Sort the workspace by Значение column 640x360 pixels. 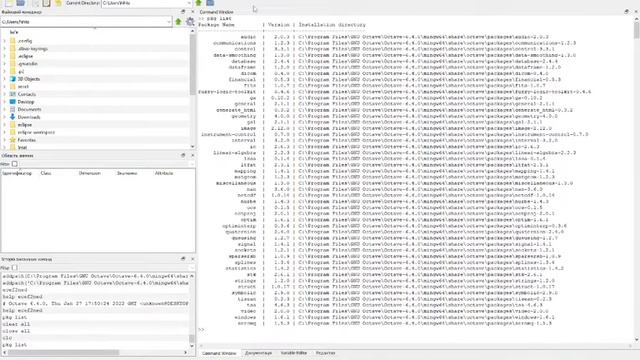pyautogui.click(x=127, y=173)
